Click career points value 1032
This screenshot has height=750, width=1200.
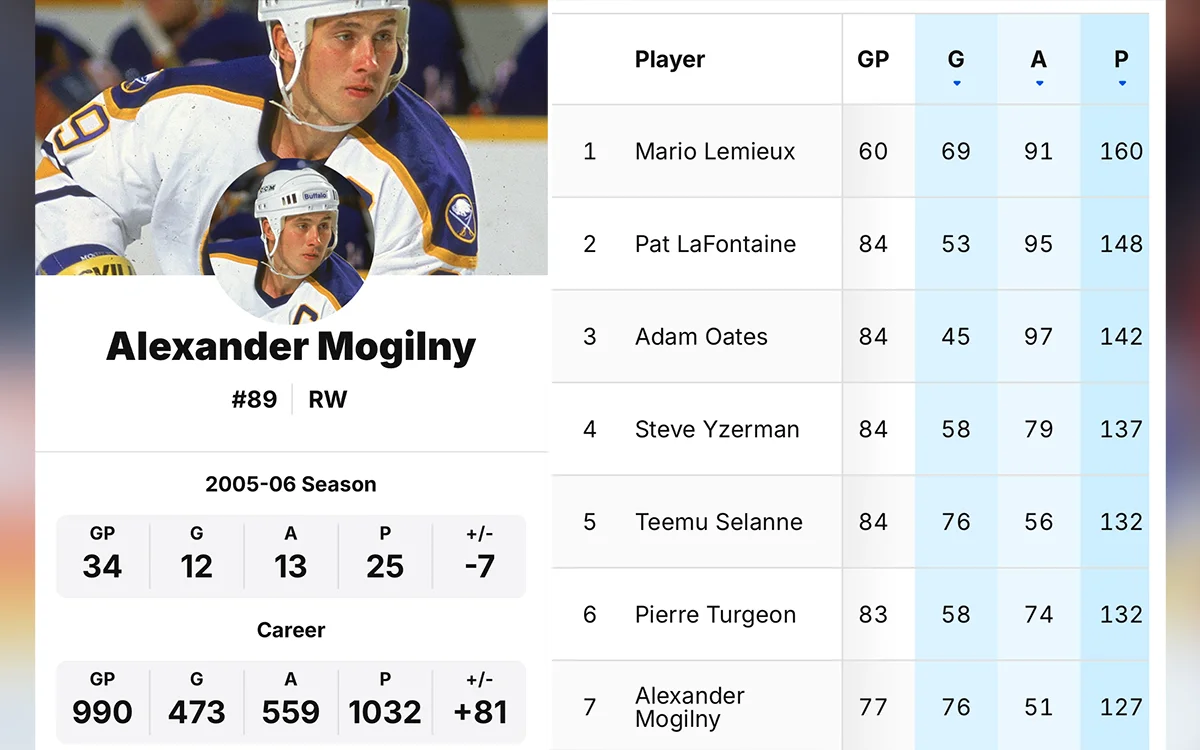pyautogui.click(x=385, y=712)
